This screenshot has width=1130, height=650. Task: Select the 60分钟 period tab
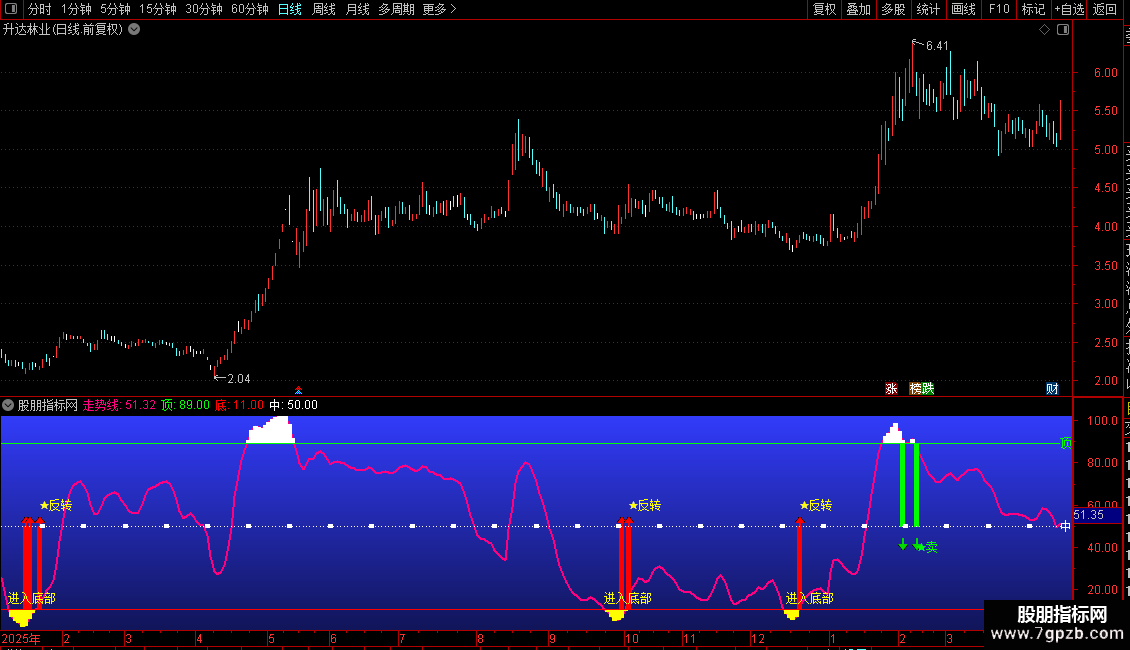pos(249,9)
